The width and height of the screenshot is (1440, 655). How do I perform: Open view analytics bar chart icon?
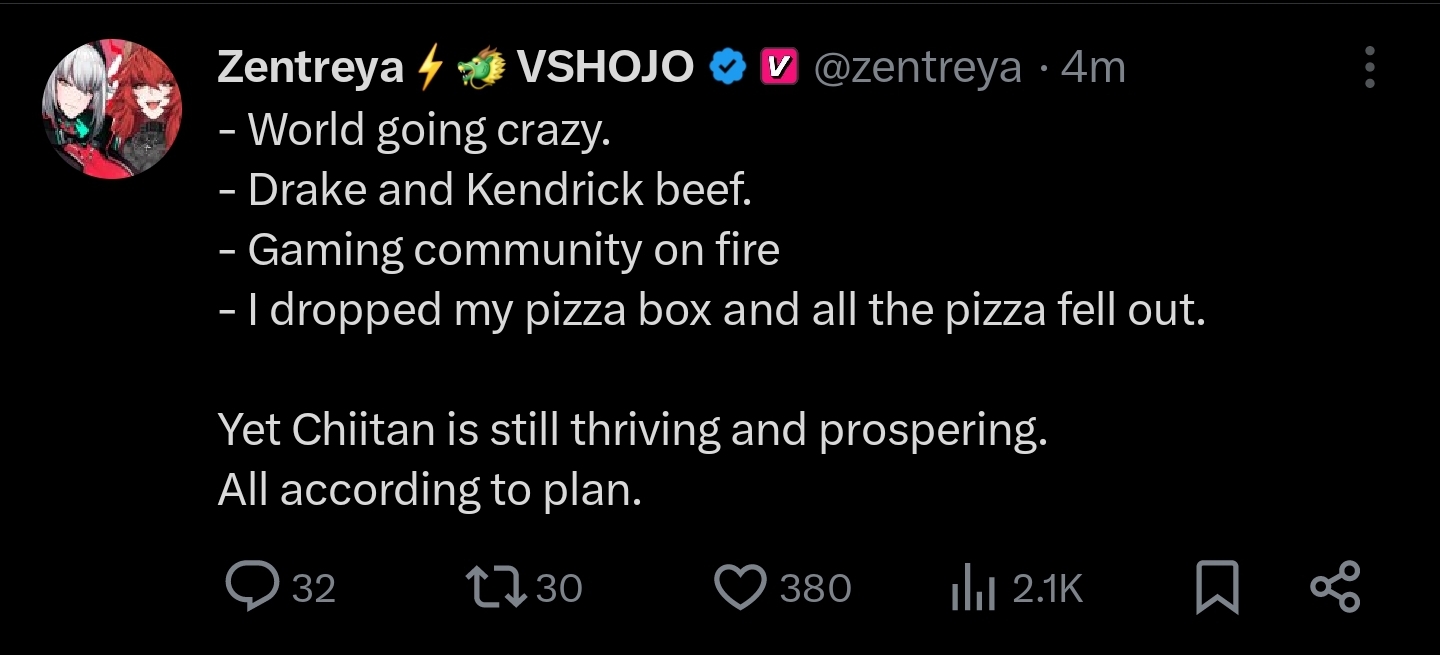tap(972, 589)
